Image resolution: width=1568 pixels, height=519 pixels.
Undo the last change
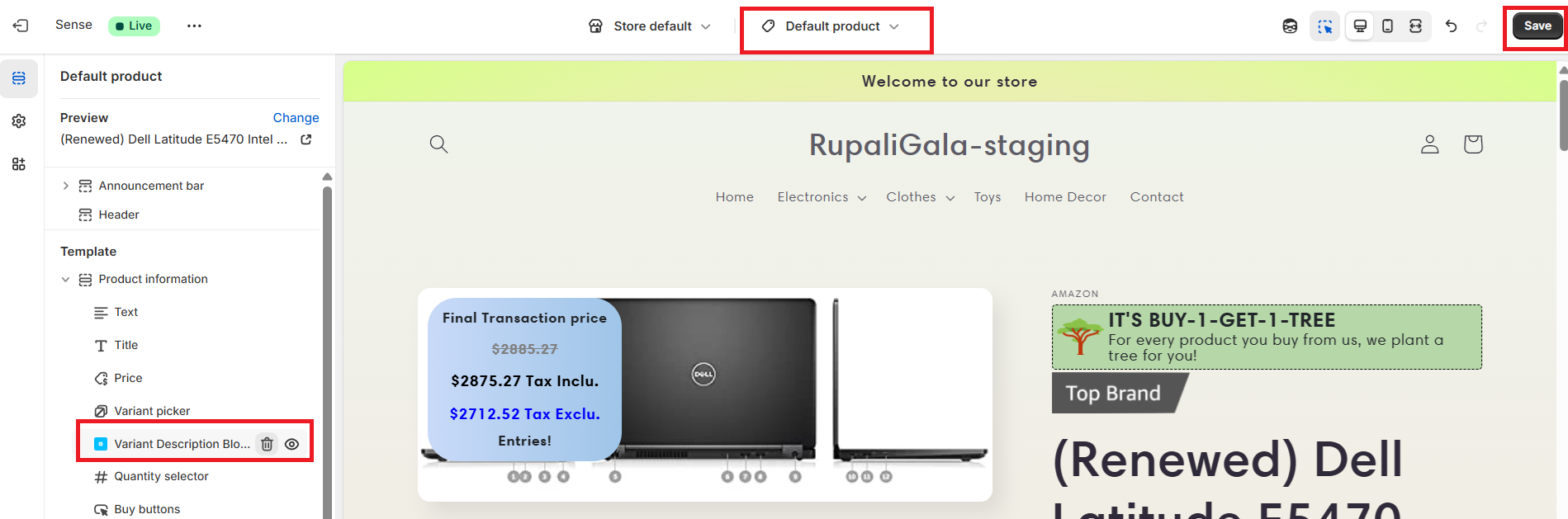pyautogui.click(x=1451, y=26)
